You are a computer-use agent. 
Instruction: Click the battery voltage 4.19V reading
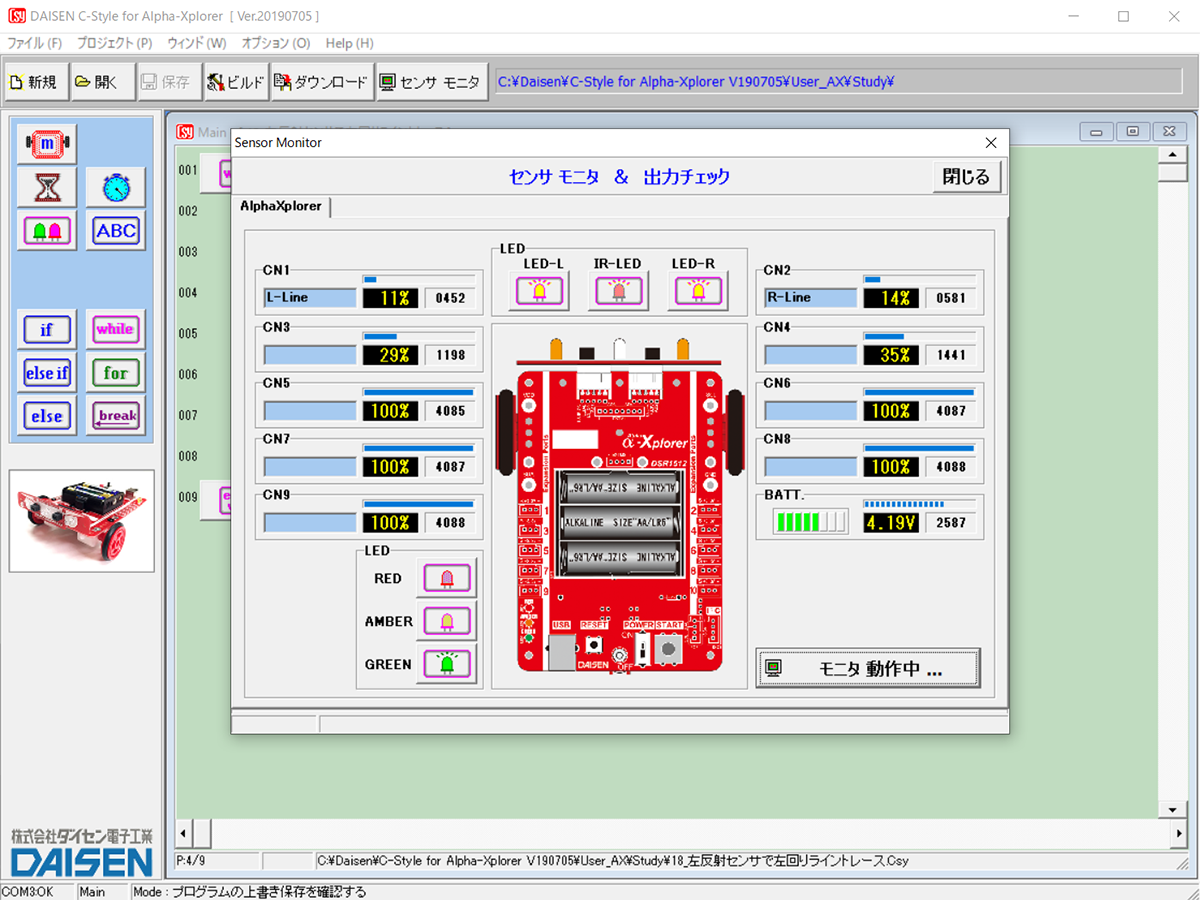tap(891, 523)
